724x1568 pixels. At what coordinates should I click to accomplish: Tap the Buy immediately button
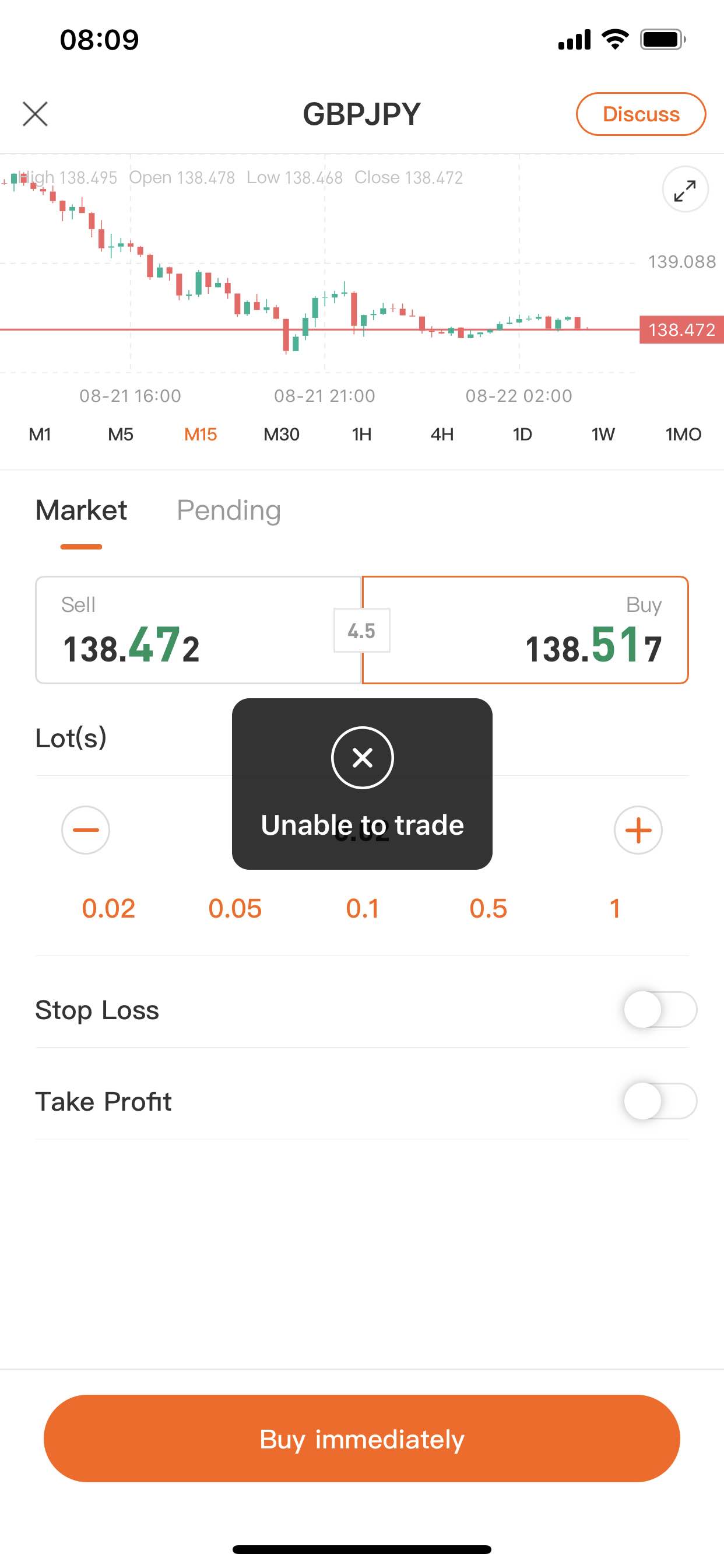[x=362, y=1438]
